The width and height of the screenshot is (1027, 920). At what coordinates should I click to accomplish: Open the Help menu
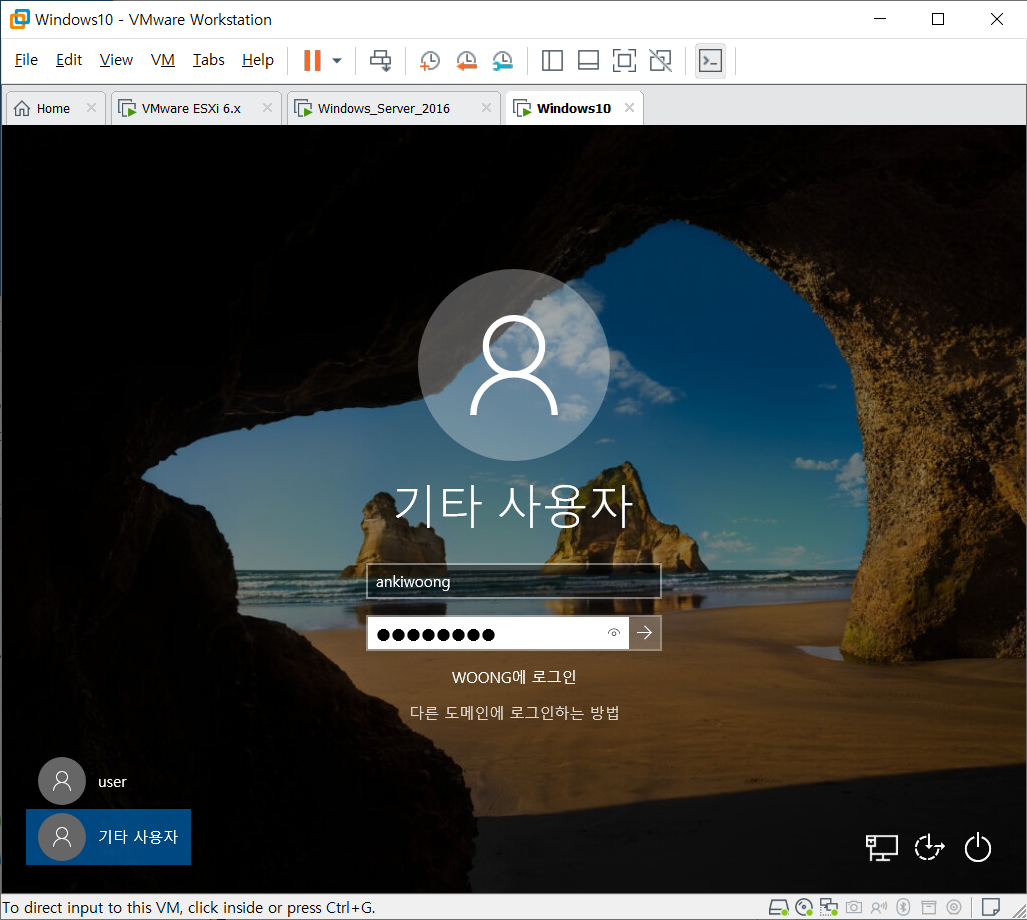257,60
